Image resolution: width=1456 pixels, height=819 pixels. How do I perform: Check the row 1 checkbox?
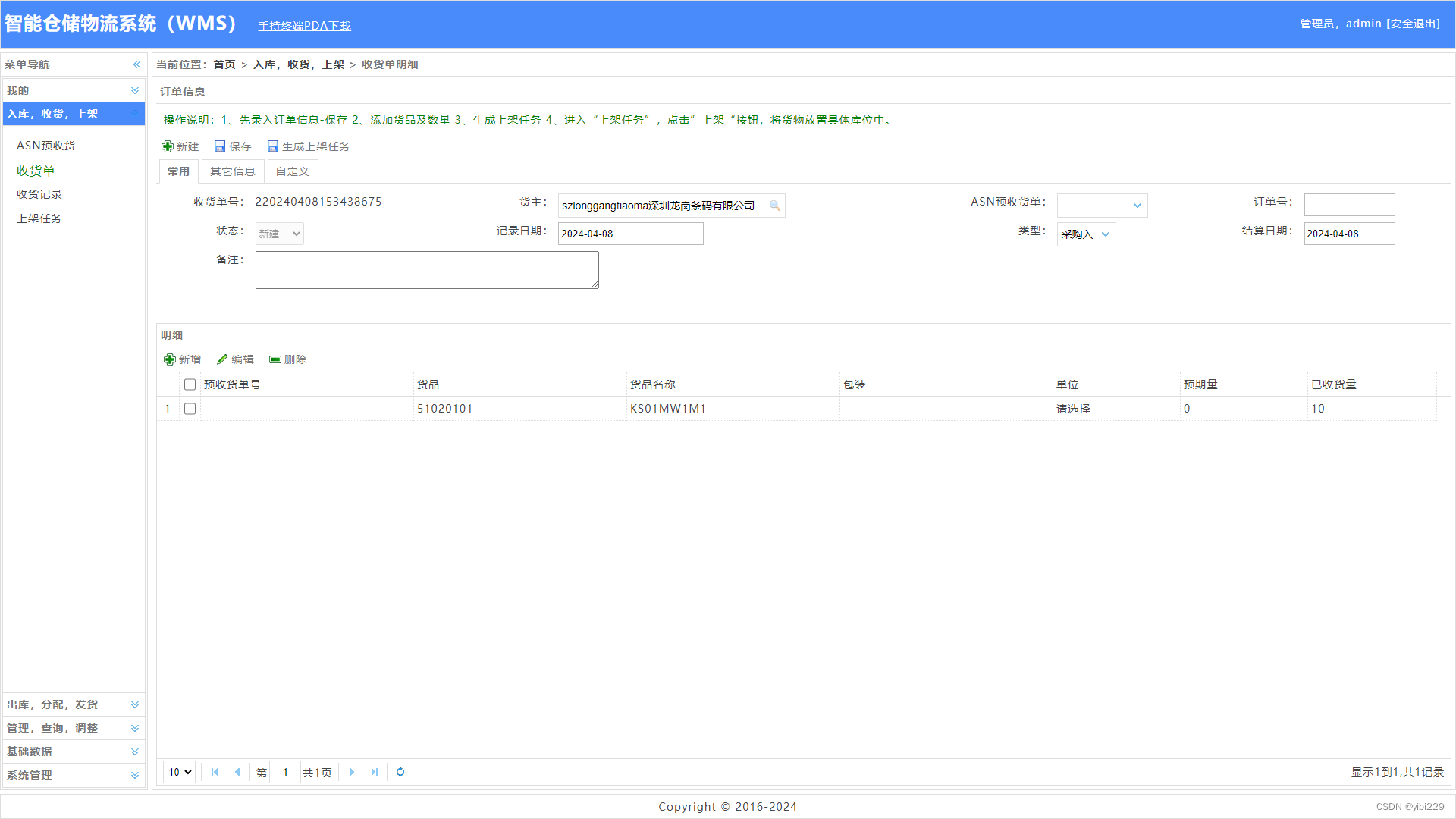tap(190, 409)
